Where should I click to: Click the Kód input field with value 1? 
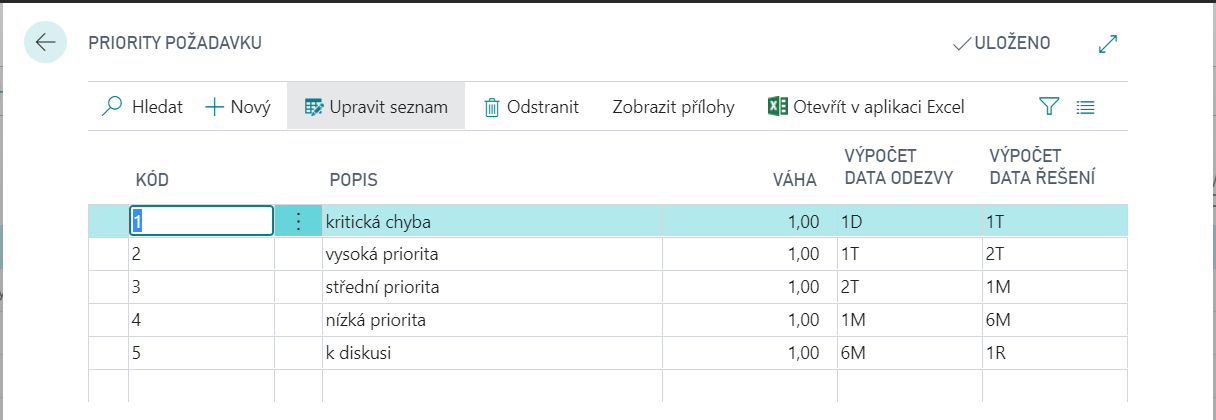point(201,220)
